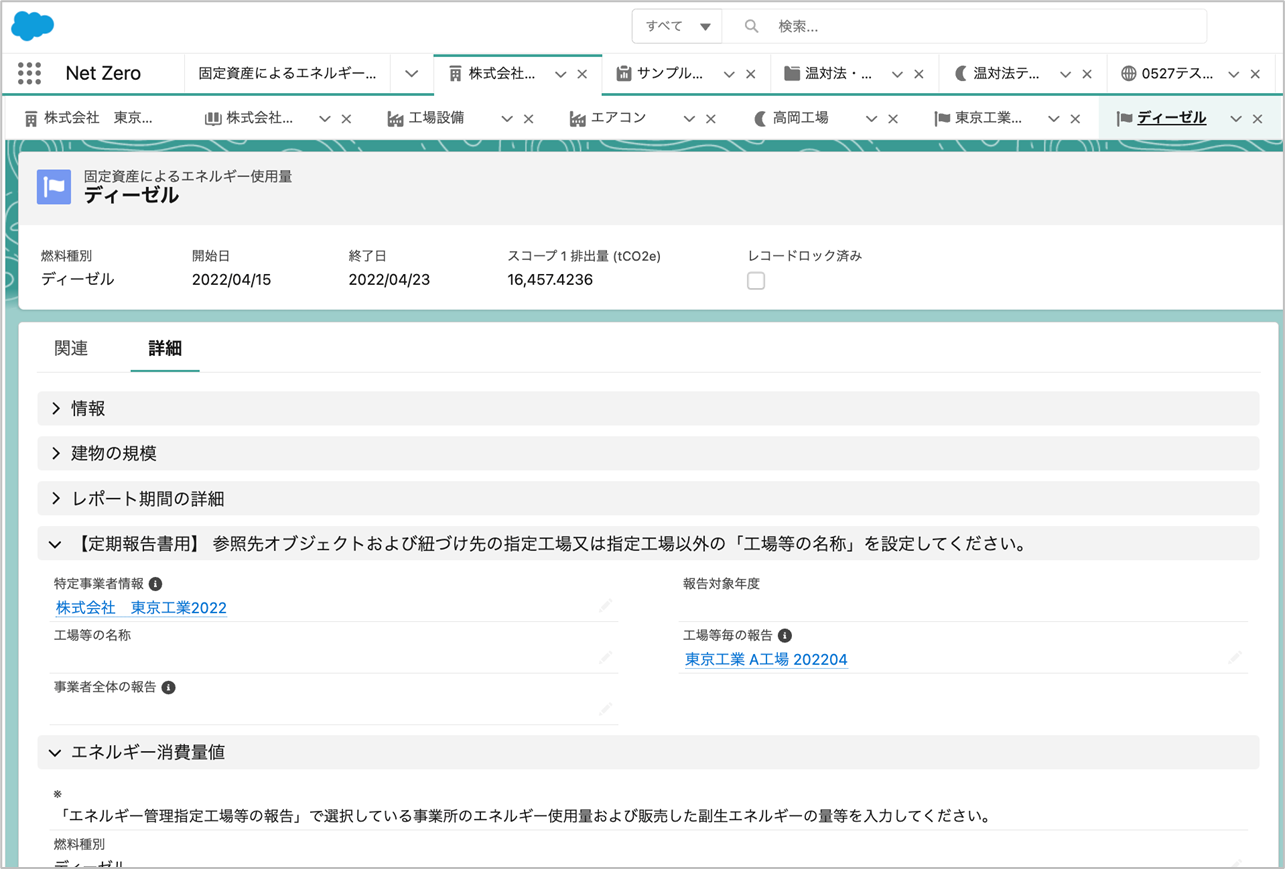Close the サンプル workspace tab

751,74
